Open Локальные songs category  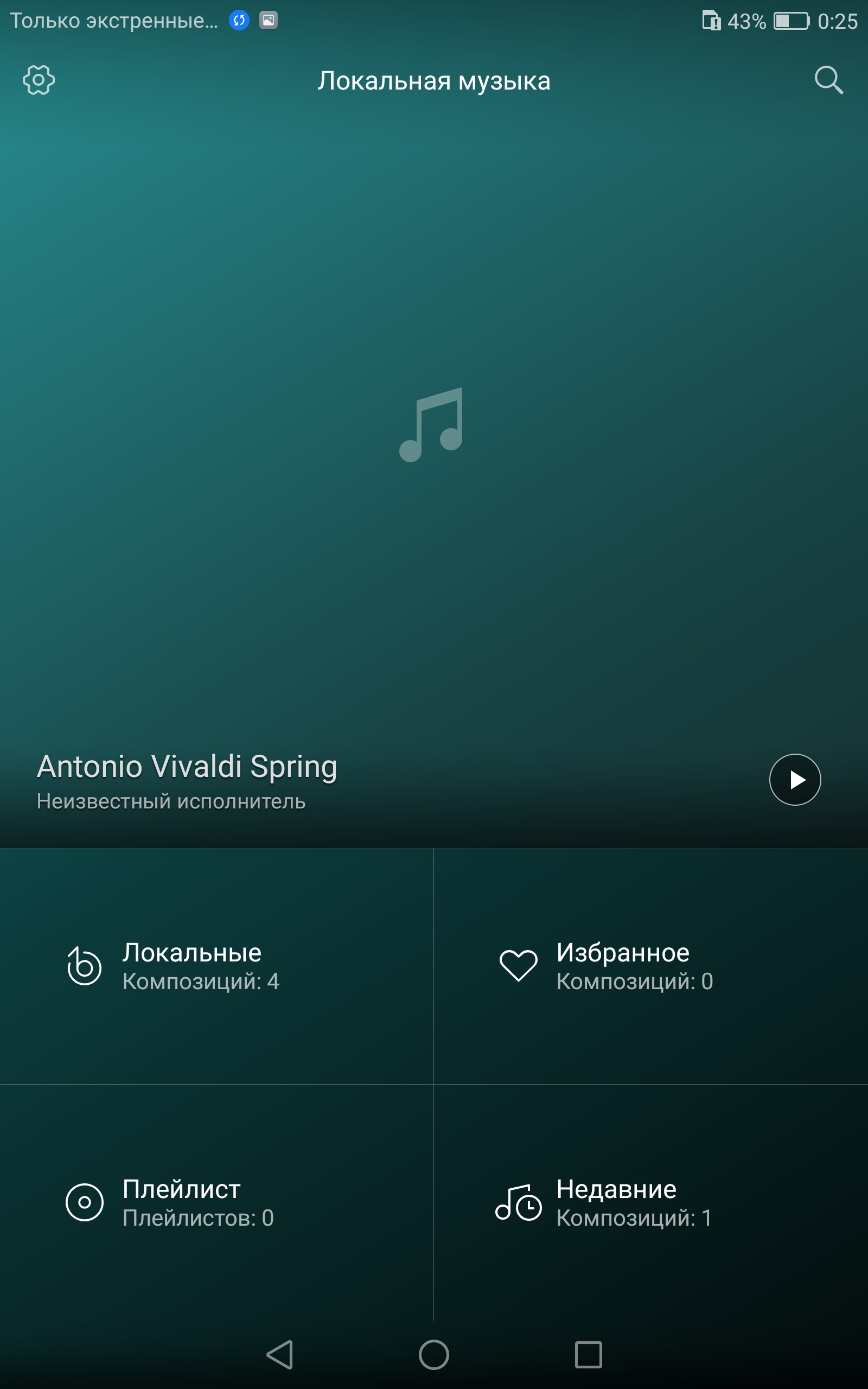[x=192, y=953]
